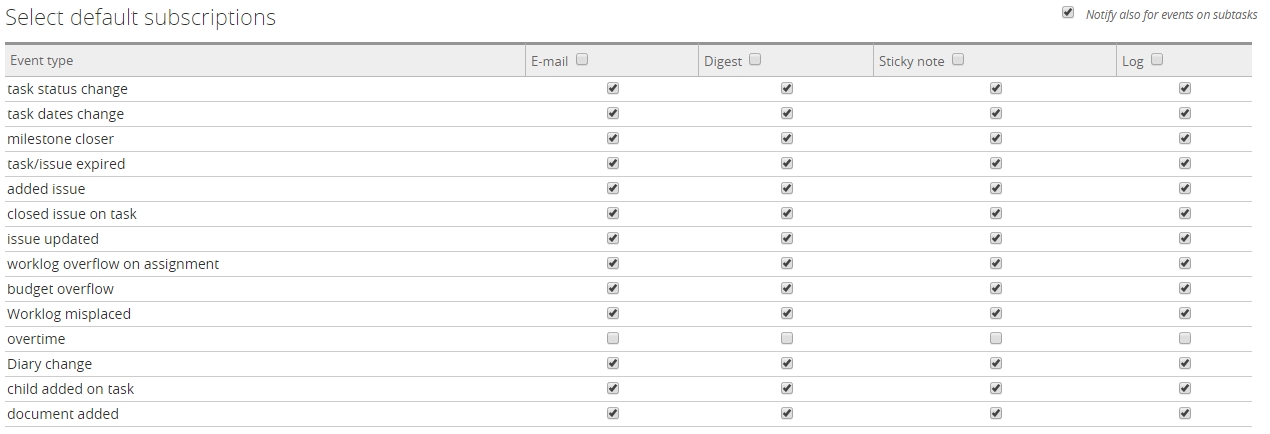The image size is (1270, 434).
Task: Uncheck Sticky note for Diary change
Action: (x=996, y=363)
